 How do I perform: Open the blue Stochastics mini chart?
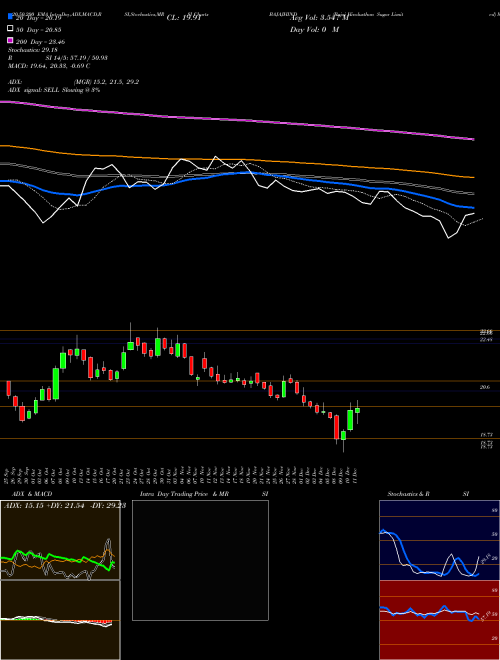click(x=439, y=540)
